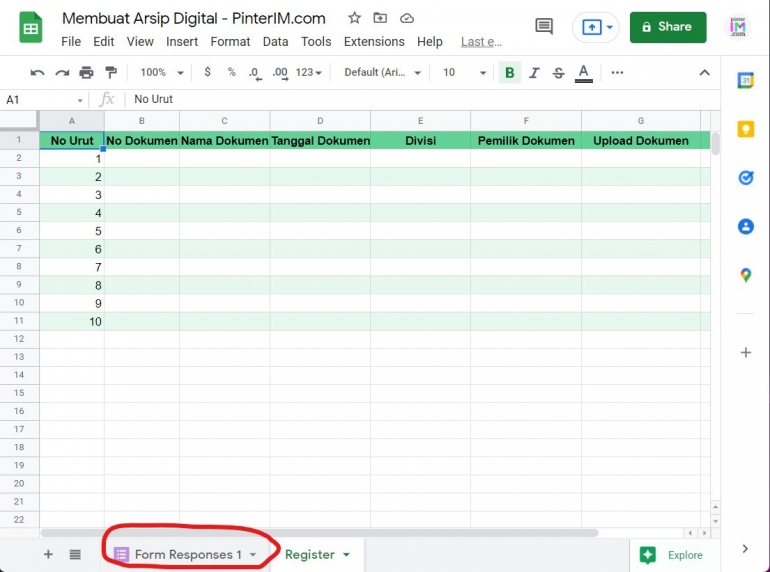Print the spreadsheet
This screenshot has width=770, height=572.
coord(86,73)
